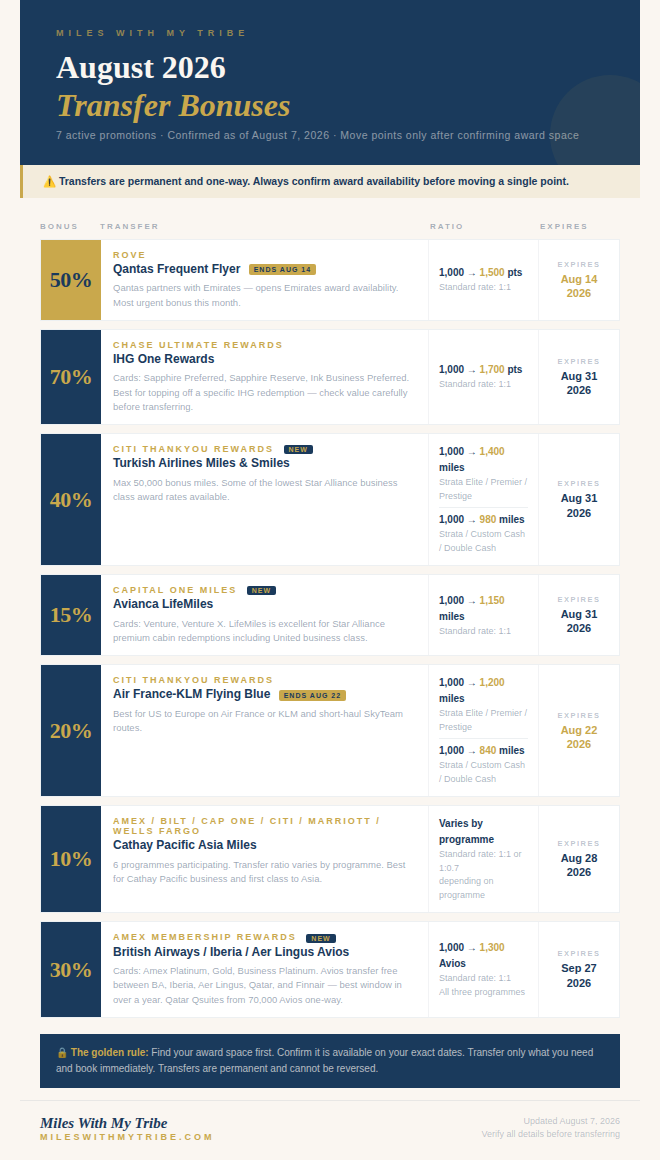The image size is (660, 1160).
Task: Click the 40% Turkish Airlines bonus tile
Action: click(71, 499)
